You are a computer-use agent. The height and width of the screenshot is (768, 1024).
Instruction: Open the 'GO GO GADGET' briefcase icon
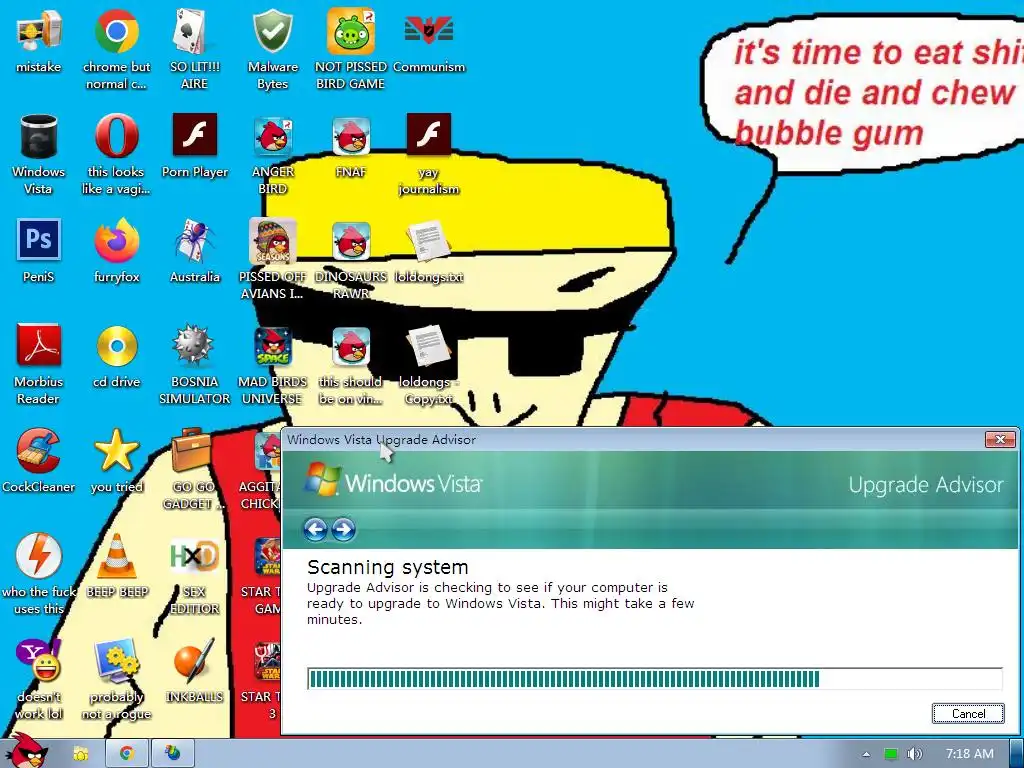tap(192, 450)
